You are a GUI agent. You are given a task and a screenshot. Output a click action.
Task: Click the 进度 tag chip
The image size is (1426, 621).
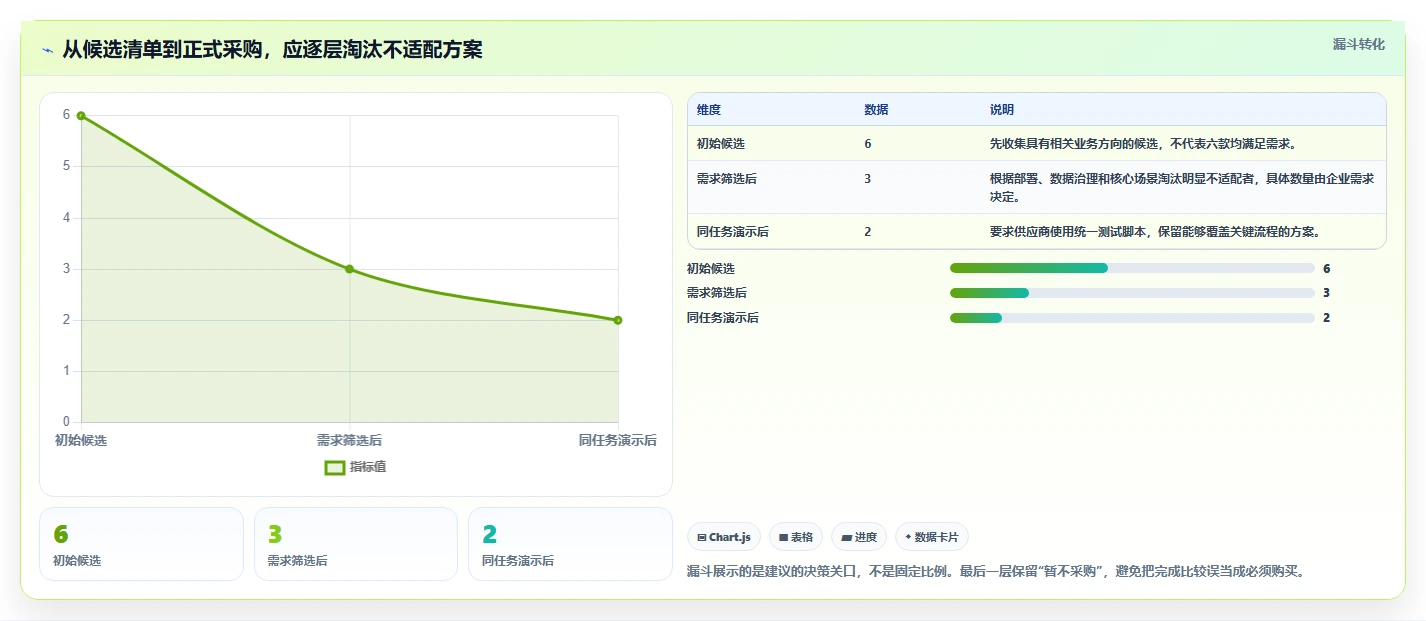(859, 537)
